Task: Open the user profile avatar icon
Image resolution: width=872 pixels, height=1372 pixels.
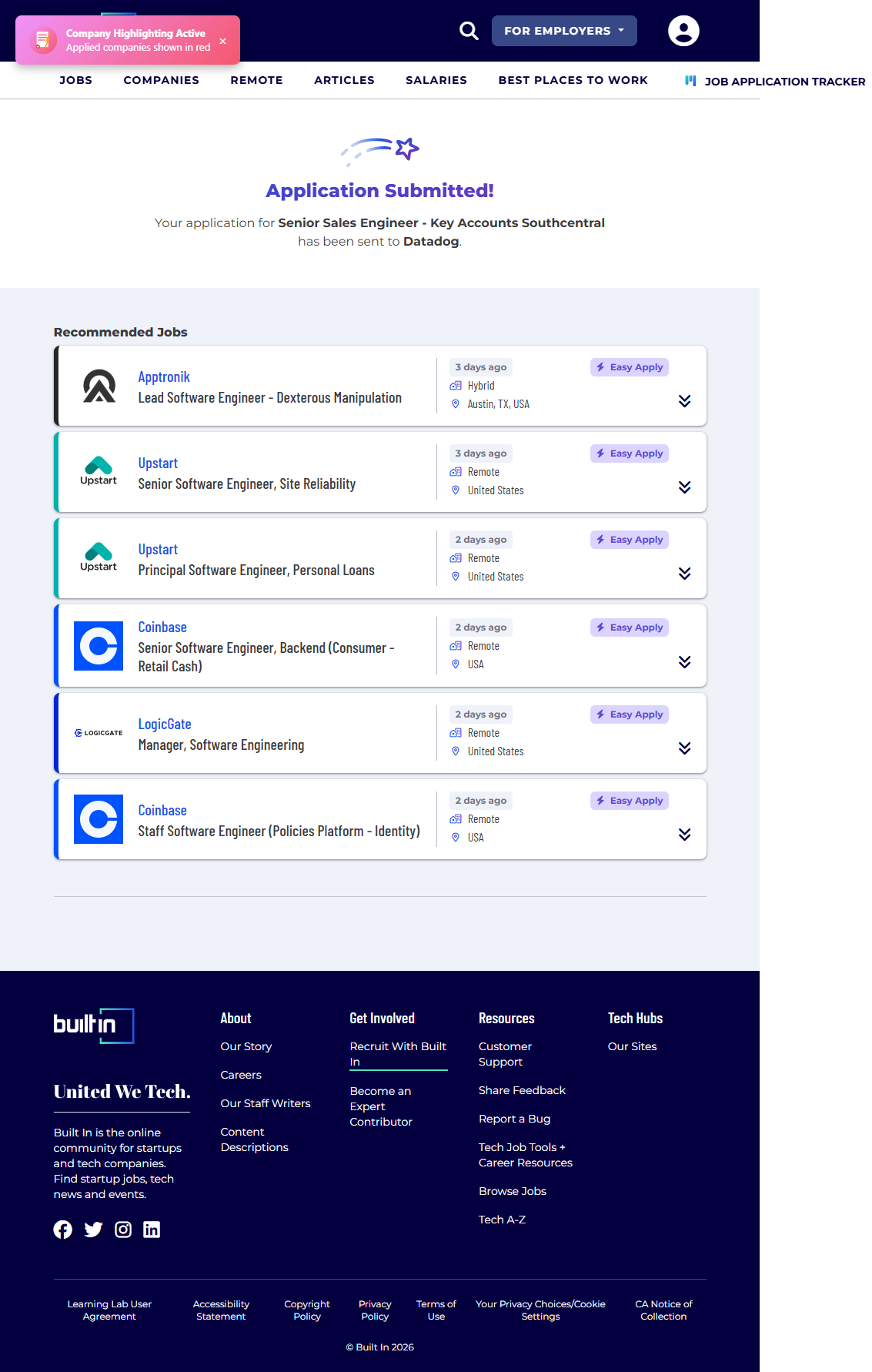Action: 683,31
